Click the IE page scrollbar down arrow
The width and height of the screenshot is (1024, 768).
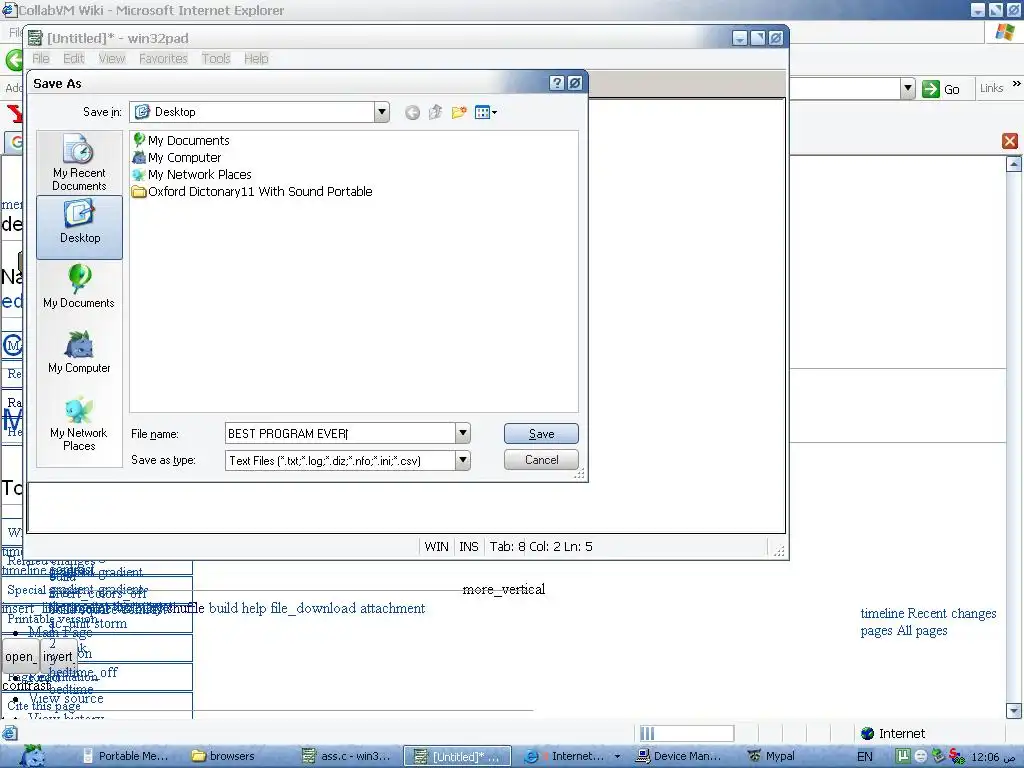[x=1014, y=711]
